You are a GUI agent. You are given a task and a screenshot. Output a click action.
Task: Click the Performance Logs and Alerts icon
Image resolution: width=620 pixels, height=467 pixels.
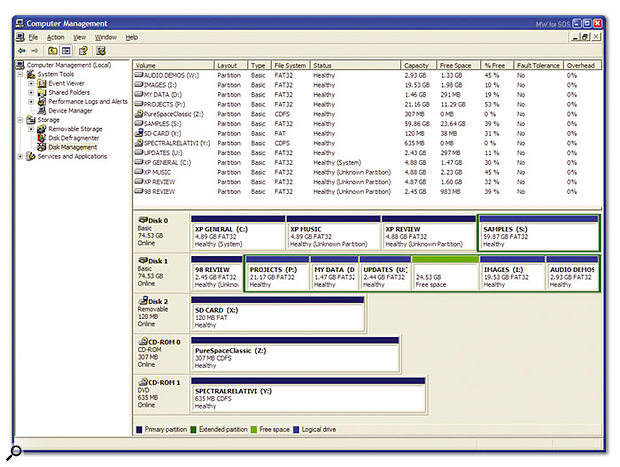coord(42,102)
